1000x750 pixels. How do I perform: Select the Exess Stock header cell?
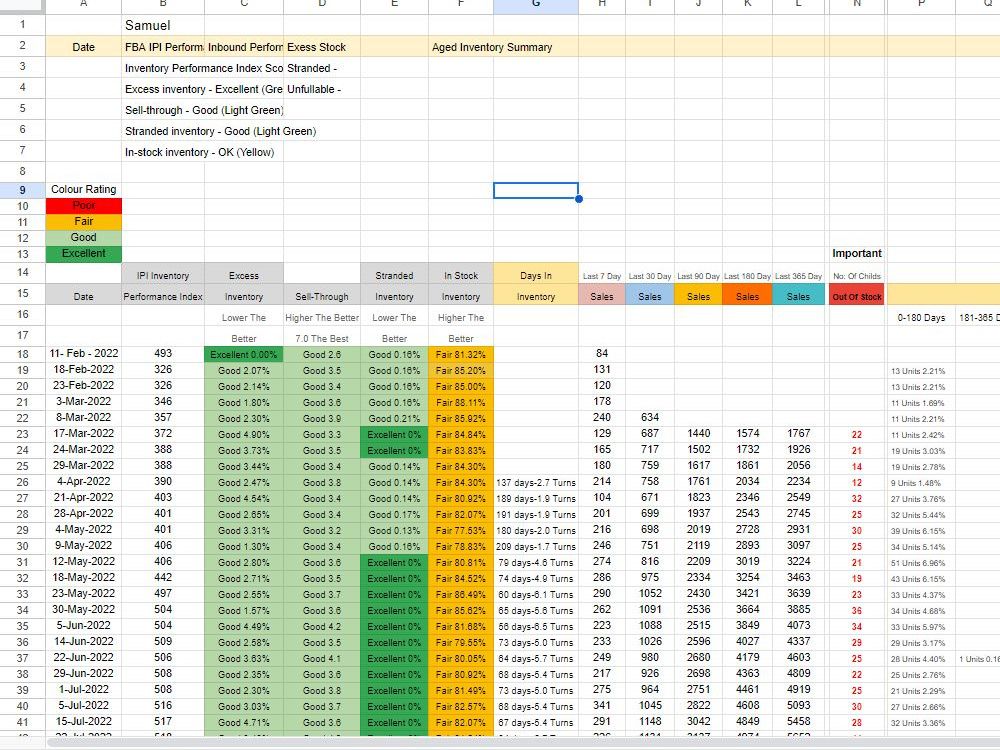click(x=322, y=47)
